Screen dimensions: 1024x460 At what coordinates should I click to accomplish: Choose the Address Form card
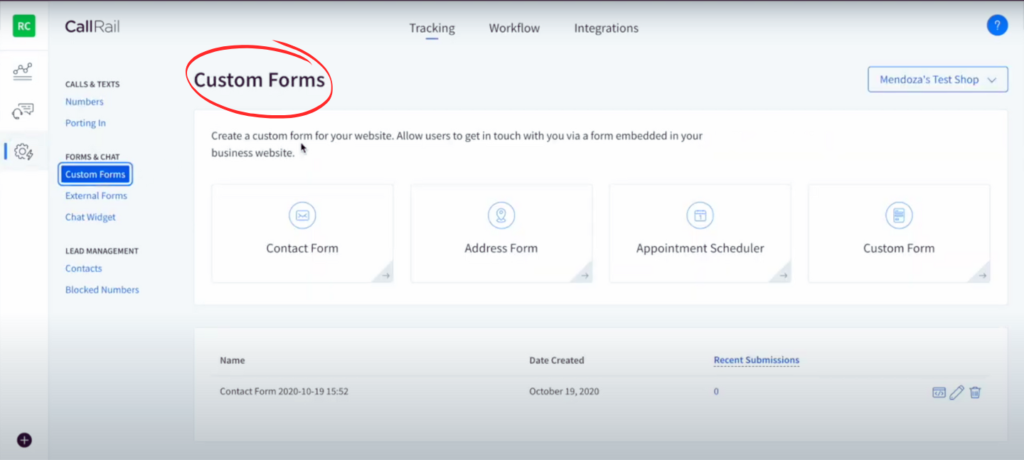point(501,233)
